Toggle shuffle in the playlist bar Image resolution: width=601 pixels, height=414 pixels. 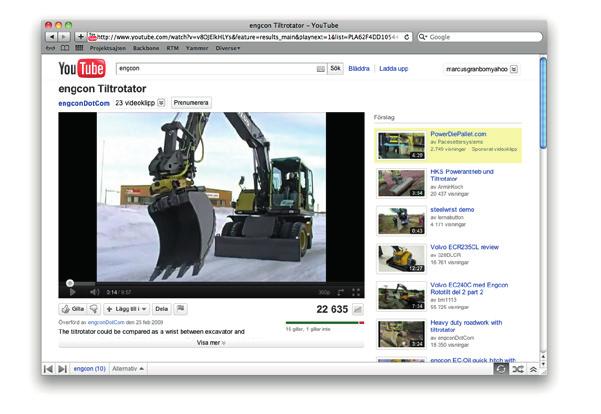click(x=518, y=369)
